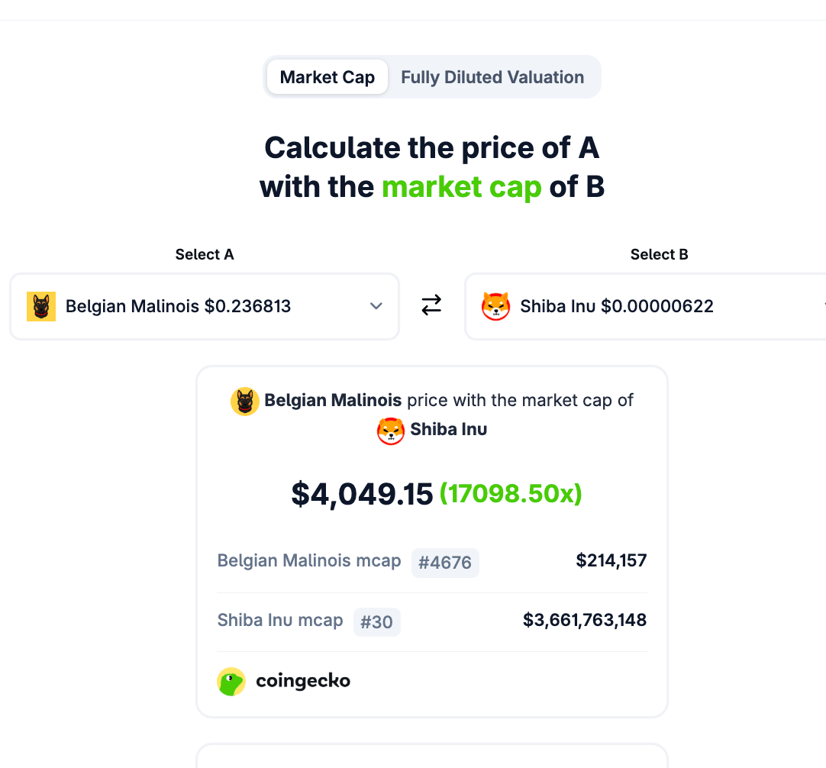Click the #4676 rank badge

click(x=445, y=562)
